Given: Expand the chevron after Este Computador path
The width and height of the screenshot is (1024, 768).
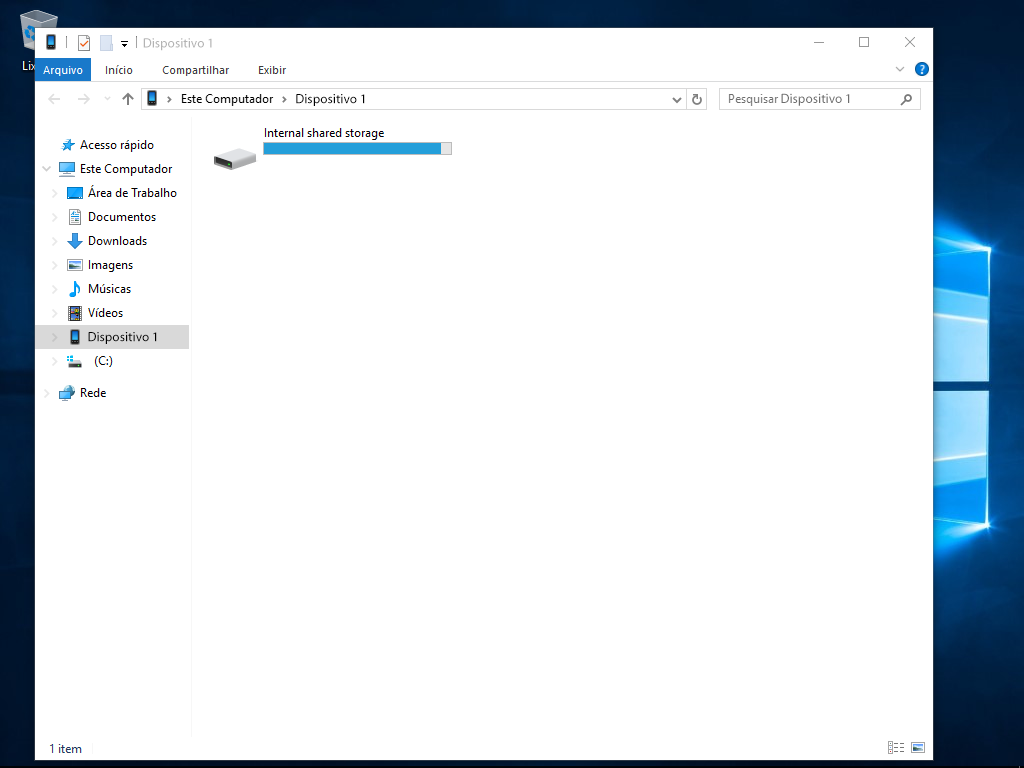Looking at the screenshot, I should [284, 99].
